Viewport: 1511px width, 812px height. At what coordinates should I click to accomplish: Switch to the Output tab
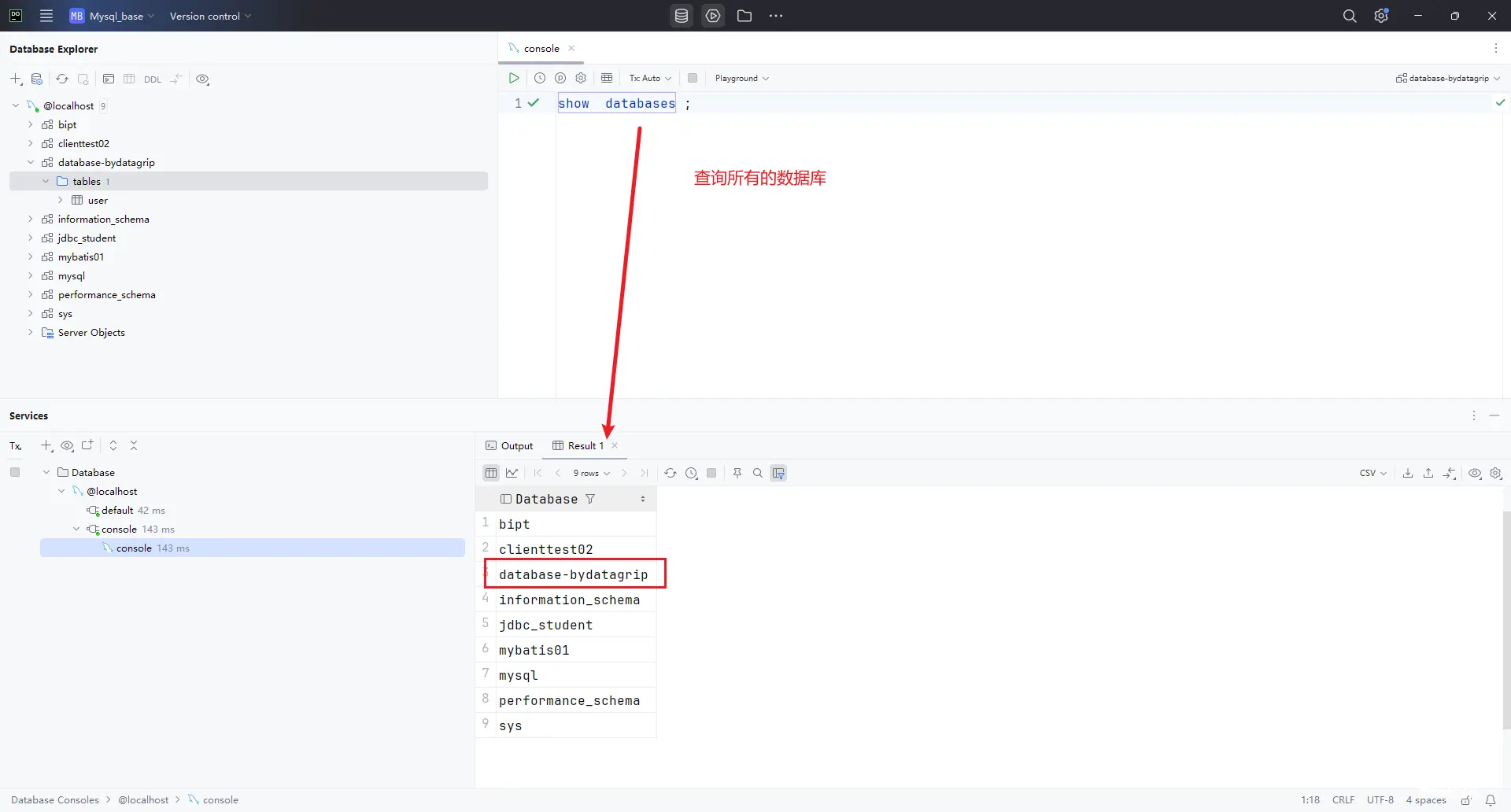[509, 445]
